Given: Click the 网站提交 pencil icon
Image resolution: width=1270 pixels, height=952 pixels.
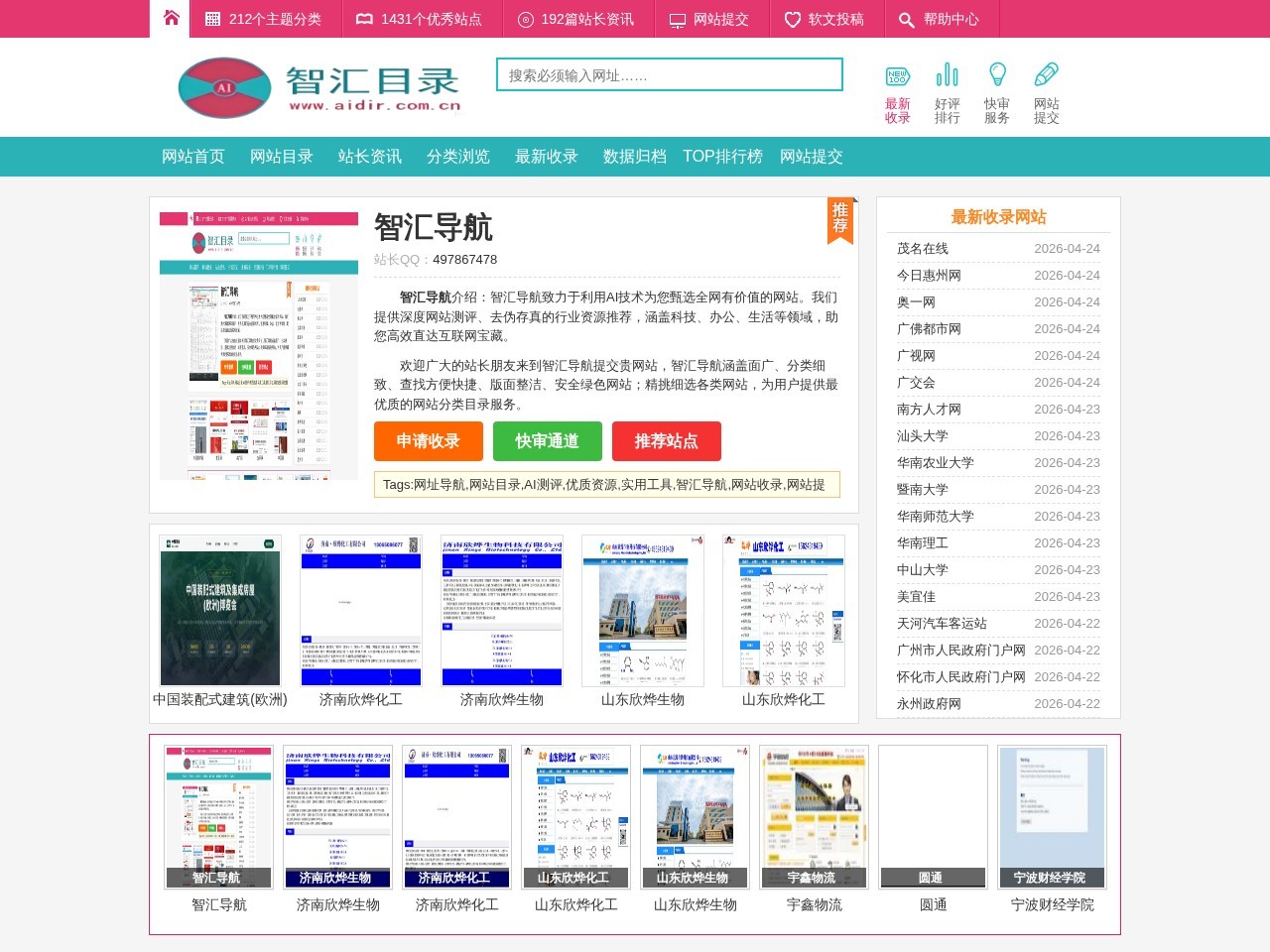Looking at the screenshot, I should 1046,73.
